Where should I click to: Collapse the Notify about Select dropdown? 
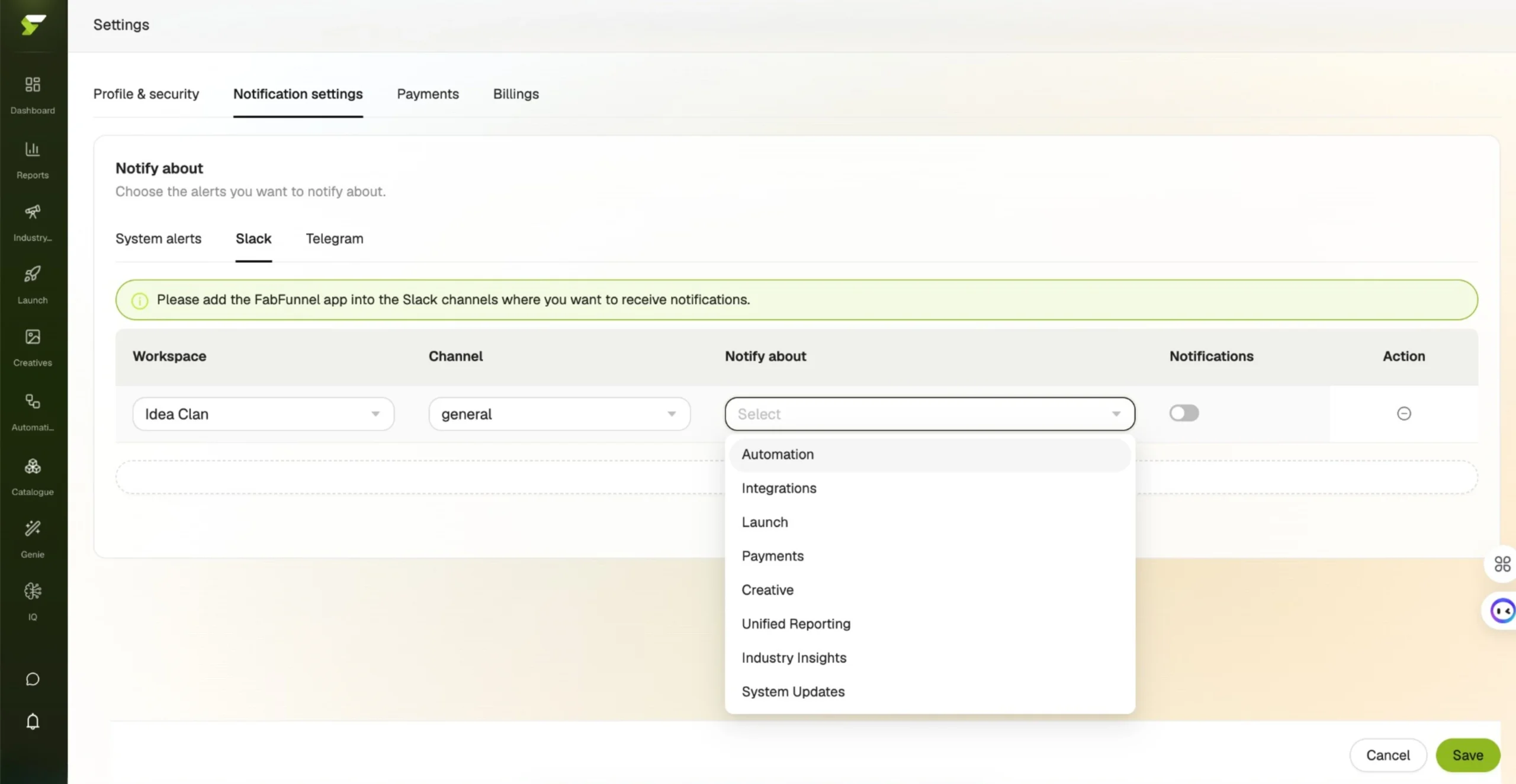930,414
